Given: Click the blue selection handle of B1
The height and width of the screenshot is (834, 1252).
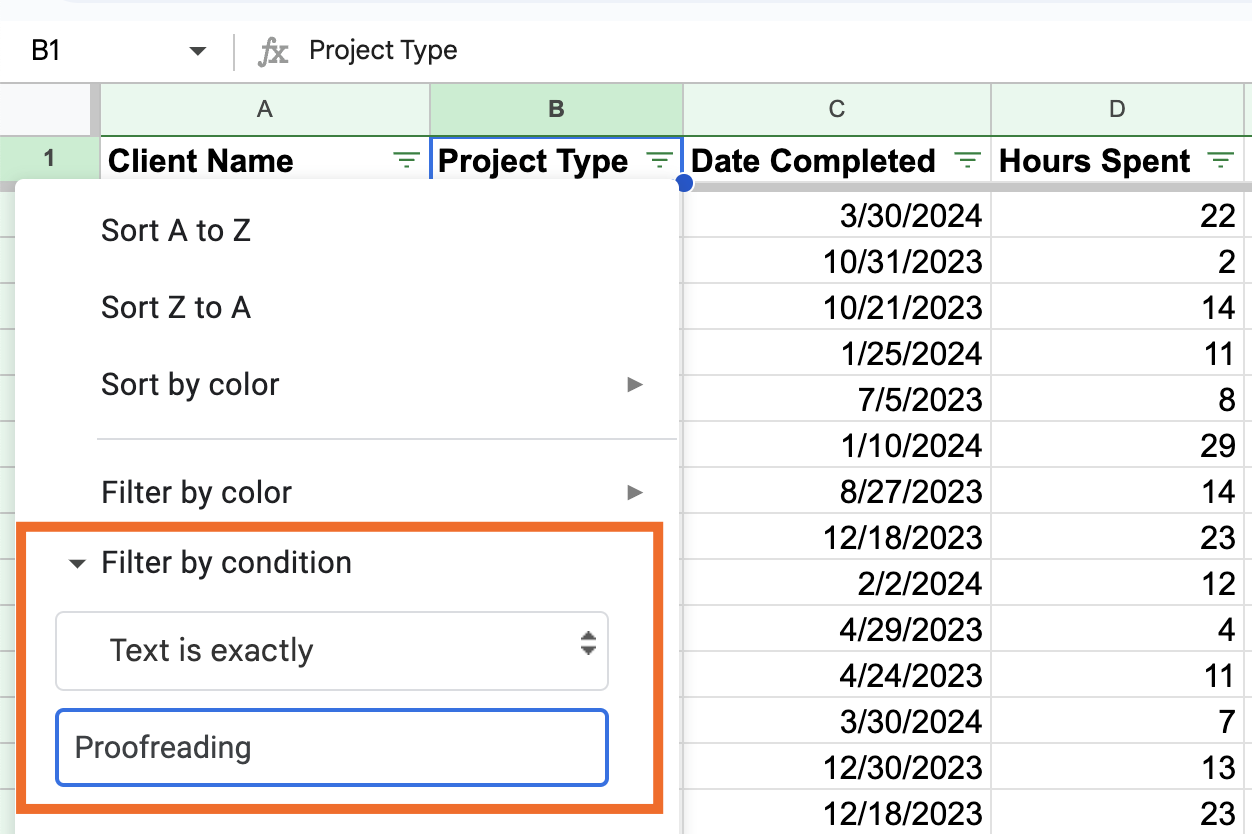Looking at the screenshot, I should [684, 183].
